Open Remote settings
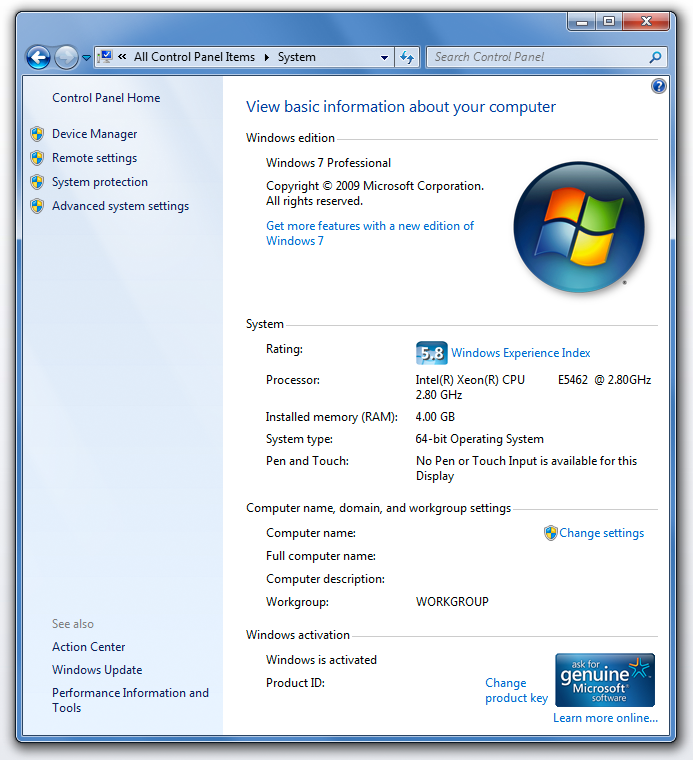Screen dimensions: 693x760 (94, 158)
